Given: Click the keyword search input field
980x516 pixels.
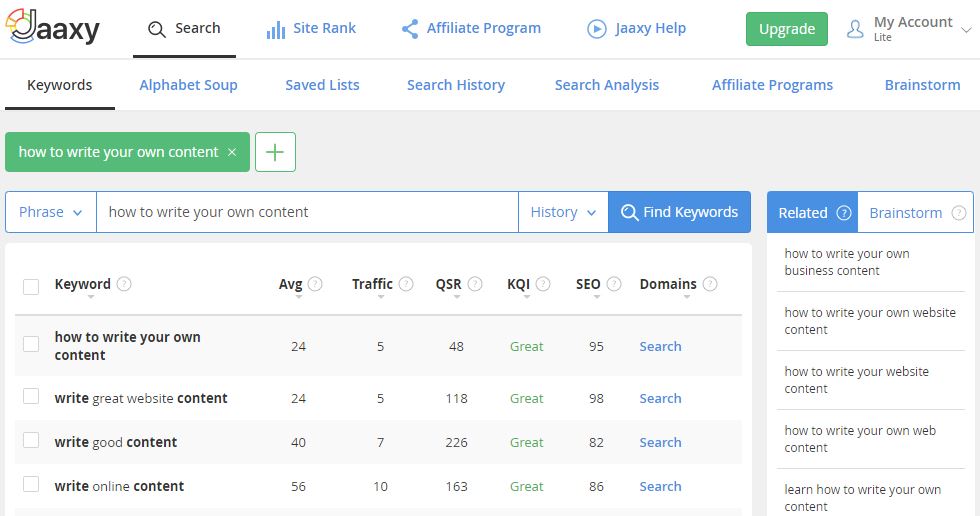Looking at the screenshot, I should coord(308,212).
